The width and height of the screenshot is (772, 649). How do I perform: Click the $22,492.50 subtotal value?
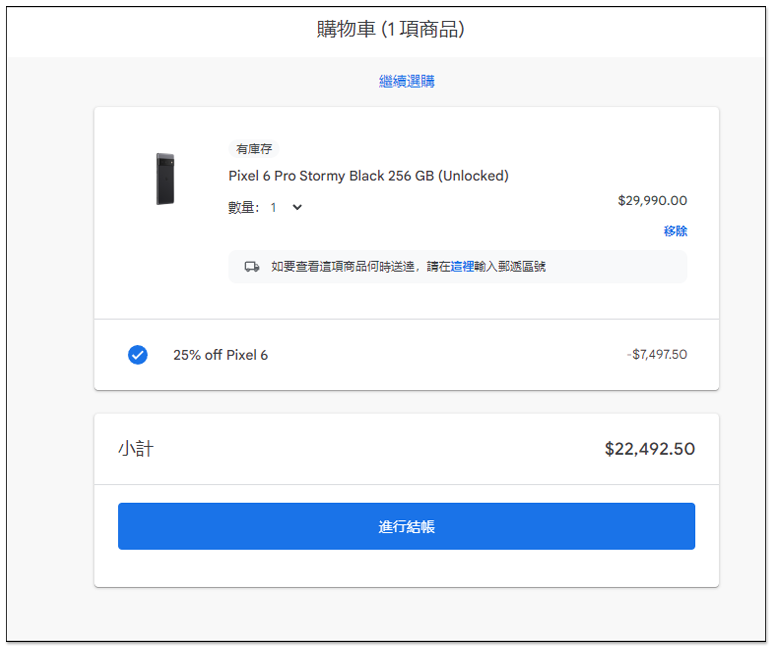[x=649, y=449]
